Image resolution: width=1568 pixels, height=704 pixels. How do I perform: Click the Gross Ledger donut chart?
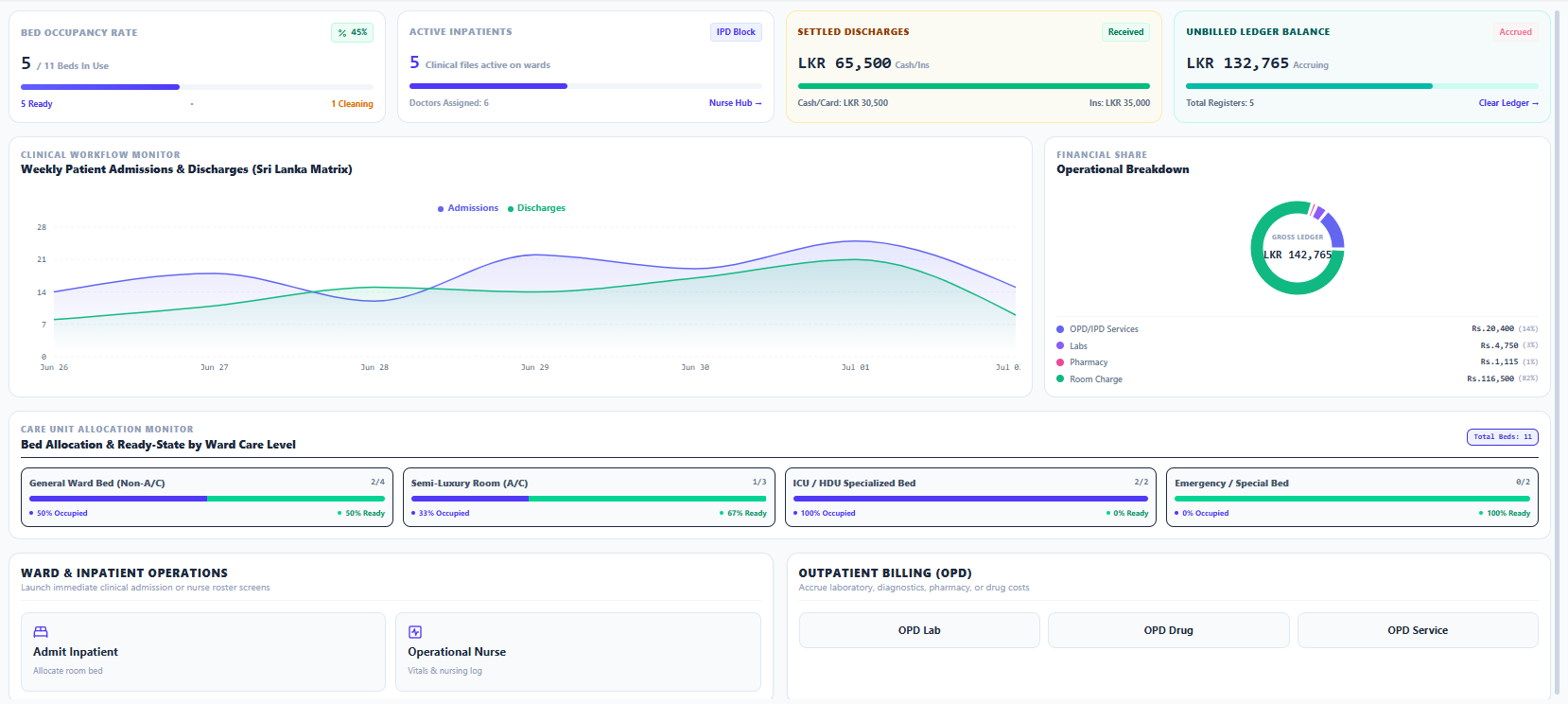click(1298, 248)
